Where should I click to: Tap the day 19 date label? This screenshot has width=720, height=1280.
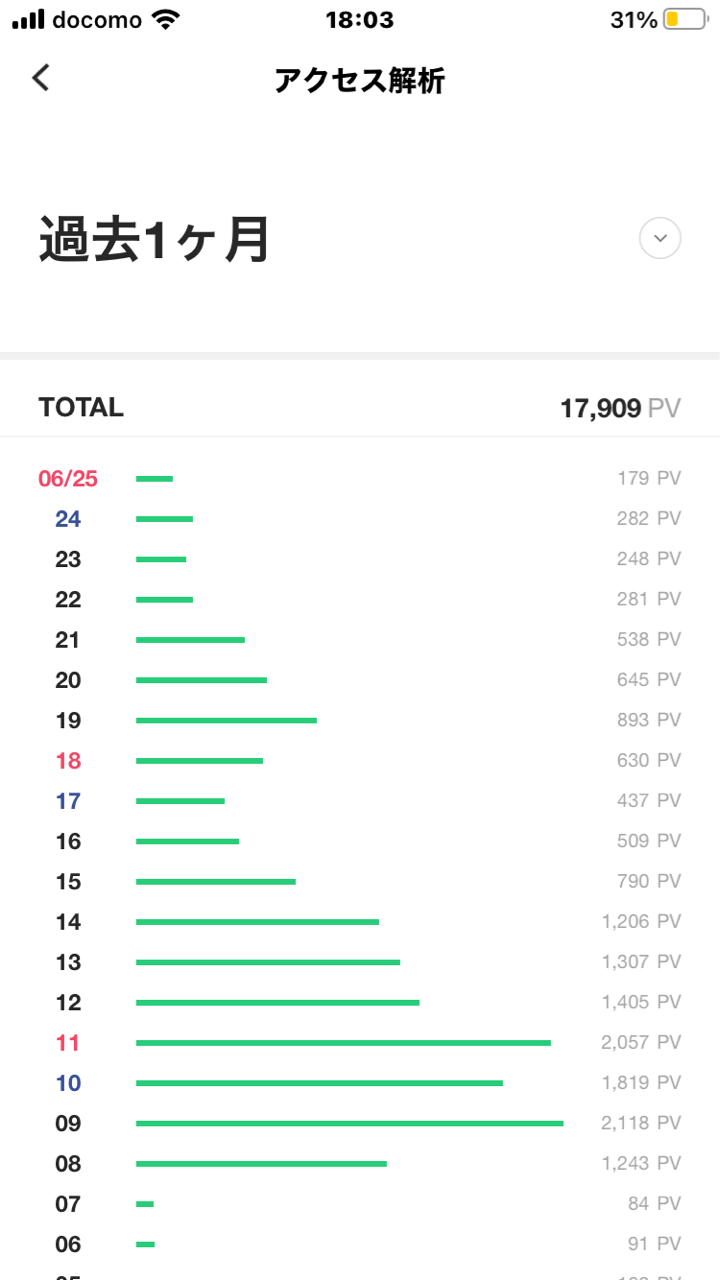pos(68,721)
